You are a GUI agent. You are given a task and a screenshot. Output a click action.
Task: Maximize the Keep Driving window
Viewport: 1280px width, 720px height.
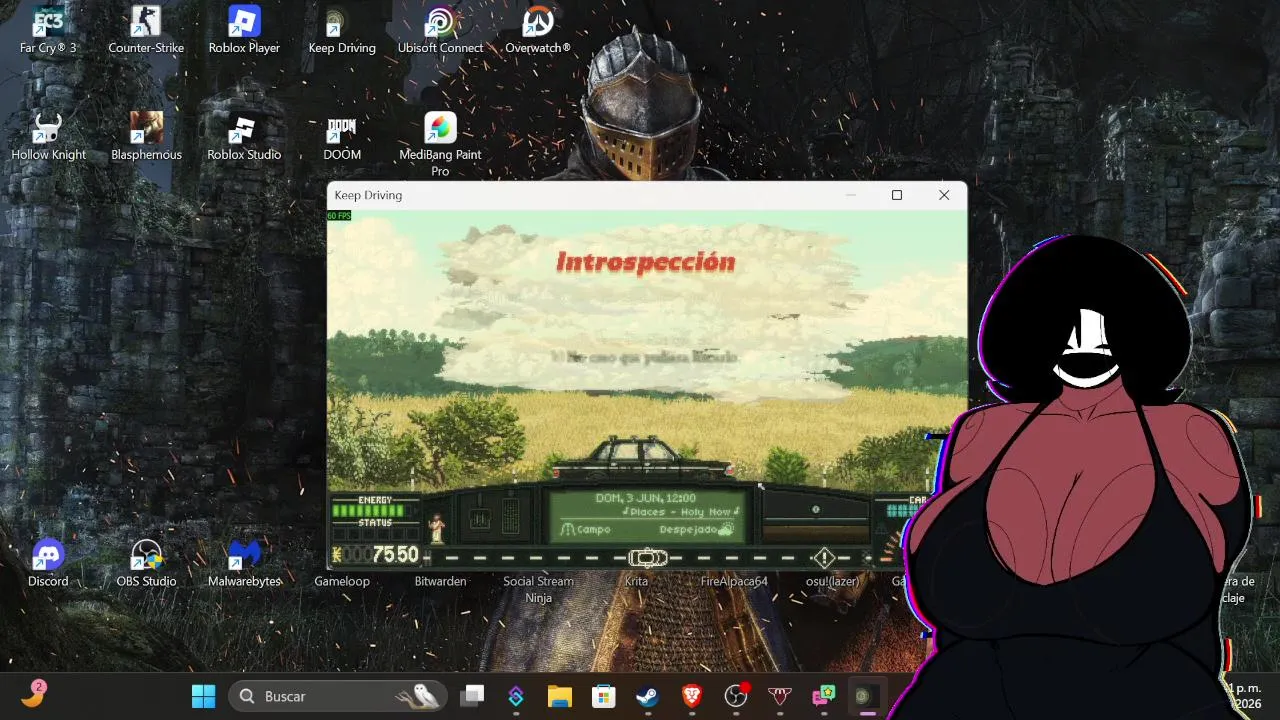pyautogui.click(x=897, y=195)
